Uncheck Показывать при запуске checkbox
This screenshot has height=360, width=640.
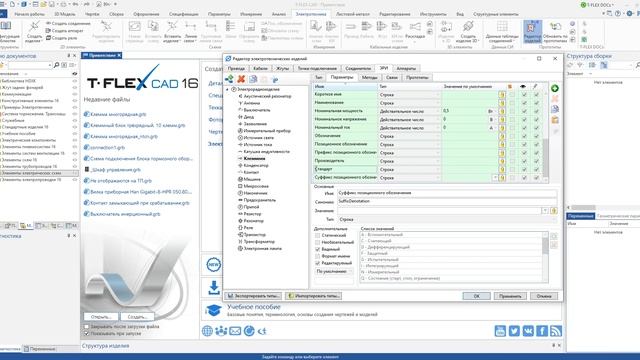pos(87,333)
